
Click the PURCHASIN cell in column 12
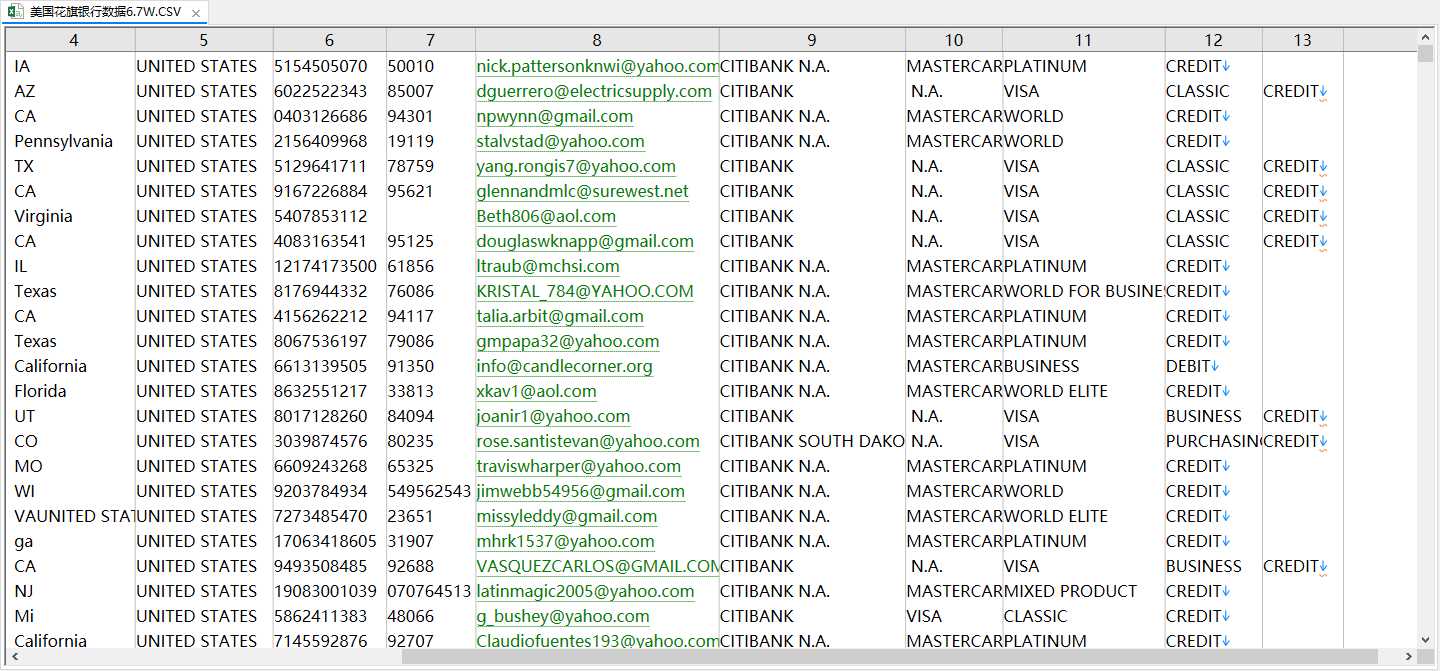coord(1213,441)
